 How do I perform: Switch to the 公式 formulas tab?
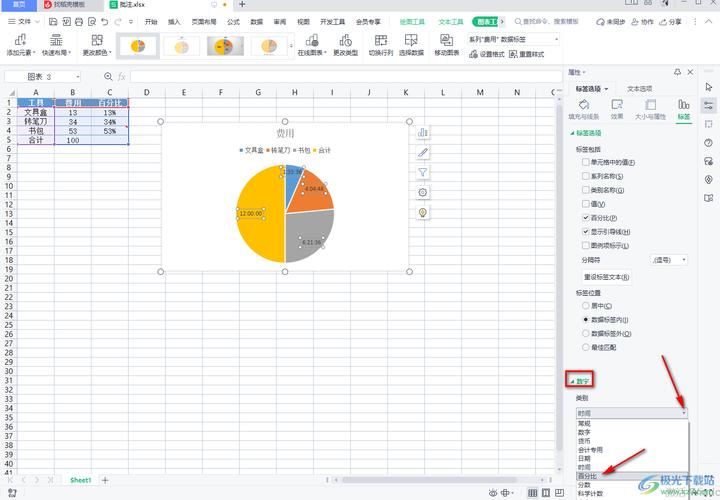pos(233,22)
